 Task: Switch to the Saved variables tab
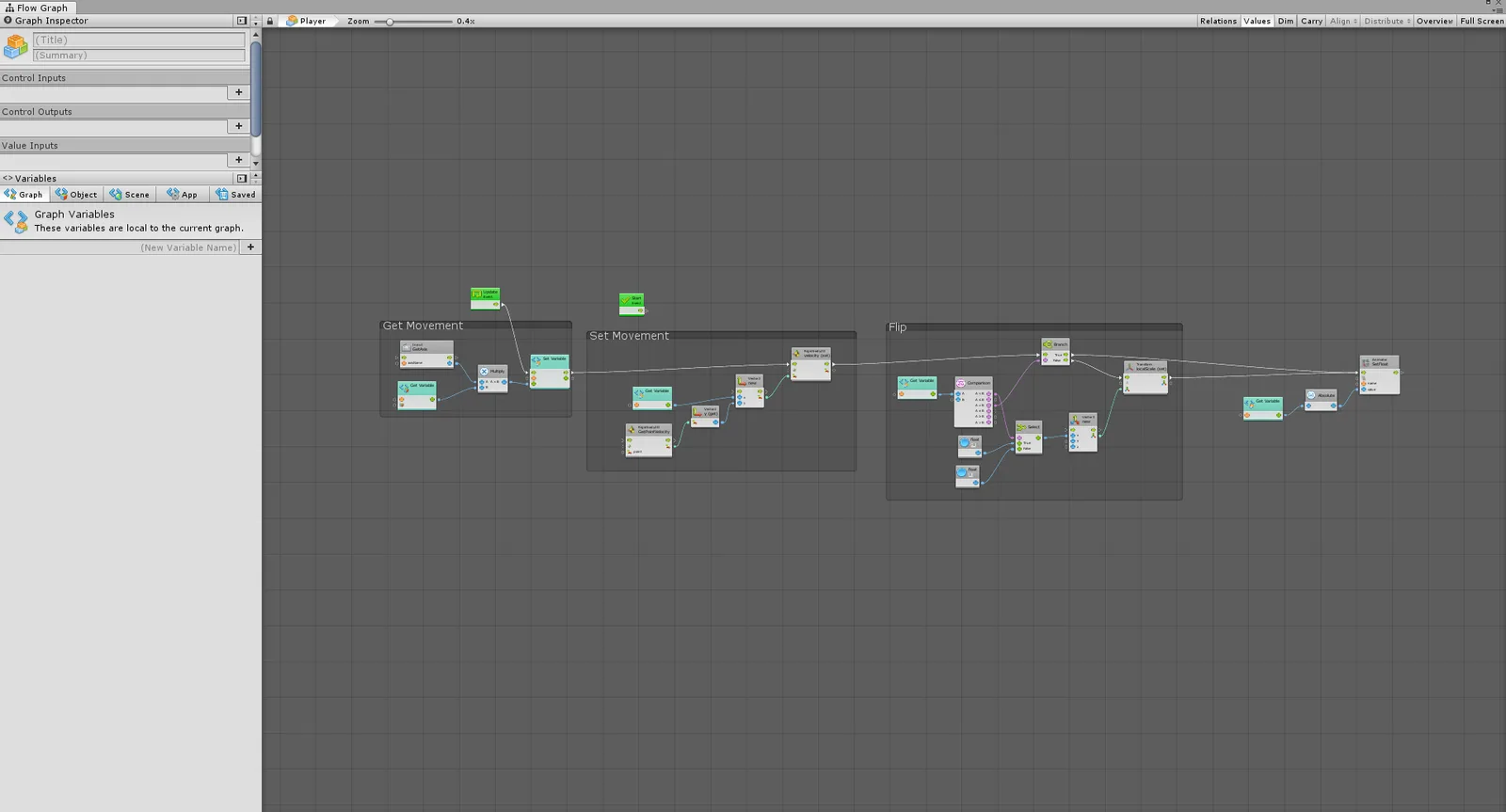click(x=235, y=194)
